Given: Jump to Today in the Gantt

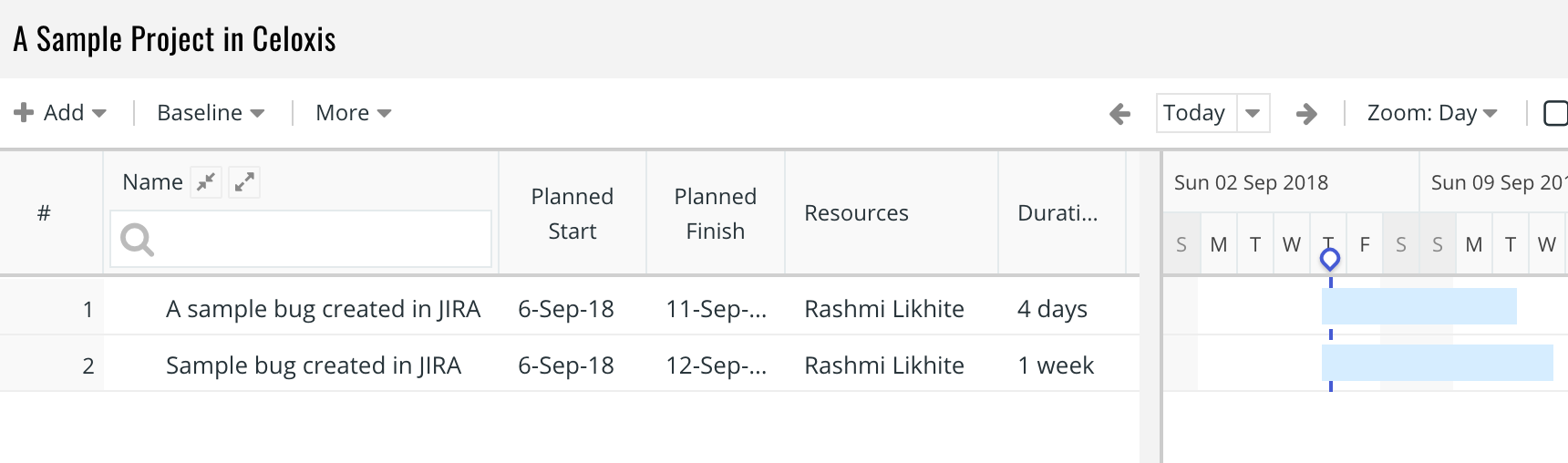Looking at the screenshot, I should [x=1195, y=113].
